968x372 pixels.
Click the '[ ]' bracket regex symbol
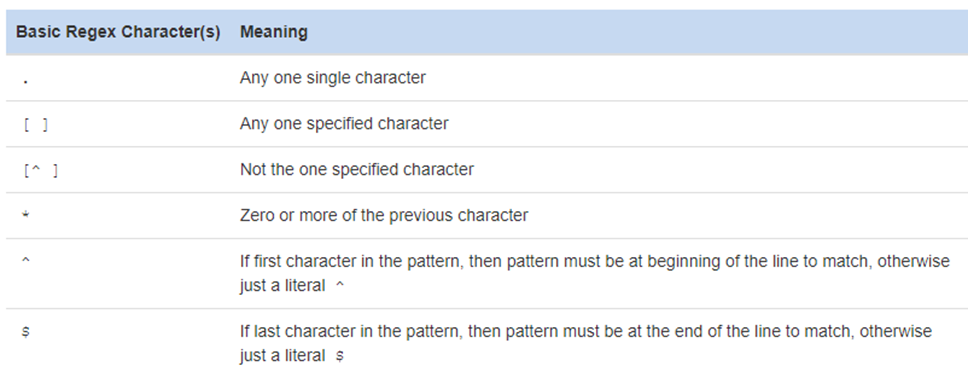click(35, 125)
